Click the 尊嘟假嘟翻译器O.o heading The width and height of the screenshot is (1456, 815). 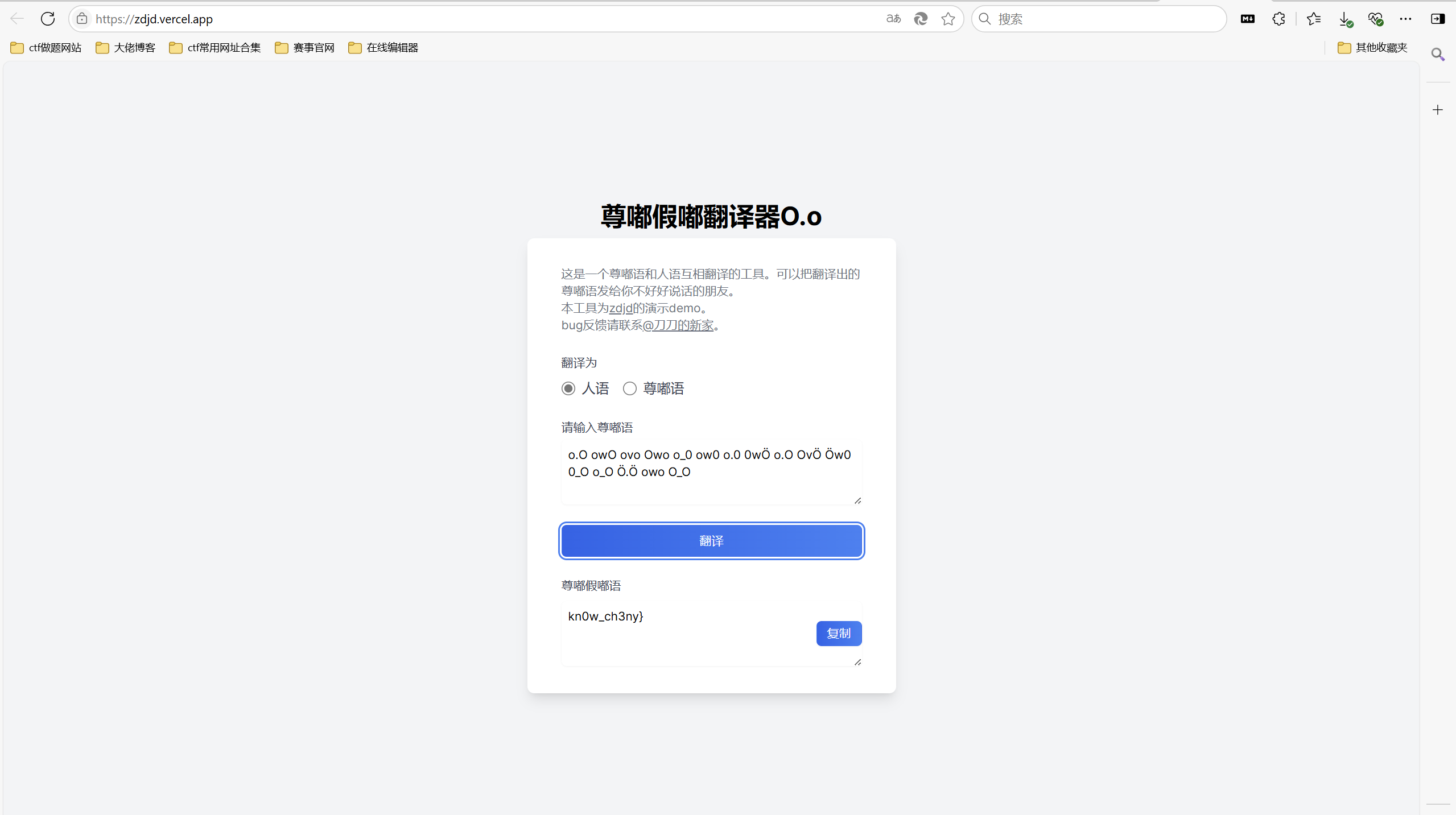pos(711,217)
